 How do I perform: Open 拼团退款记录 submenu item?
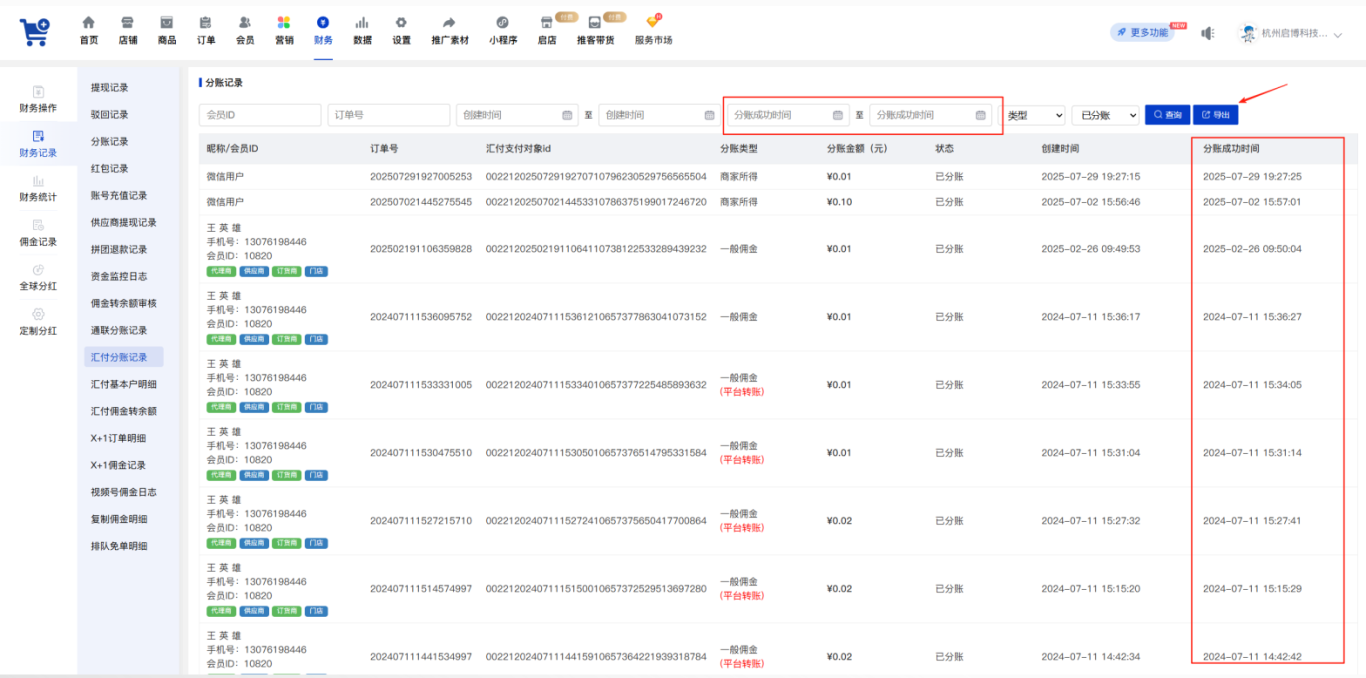tap(119, 250)
